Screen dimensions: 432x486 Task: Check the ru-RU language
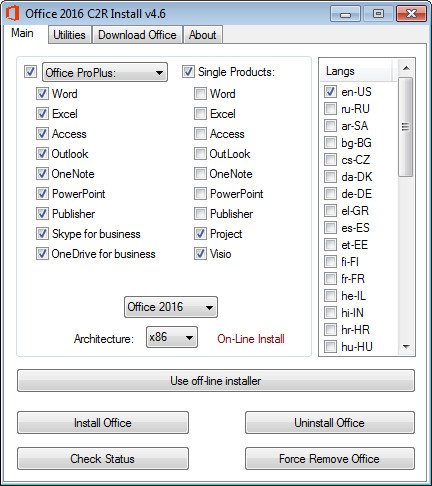(330, 108)
